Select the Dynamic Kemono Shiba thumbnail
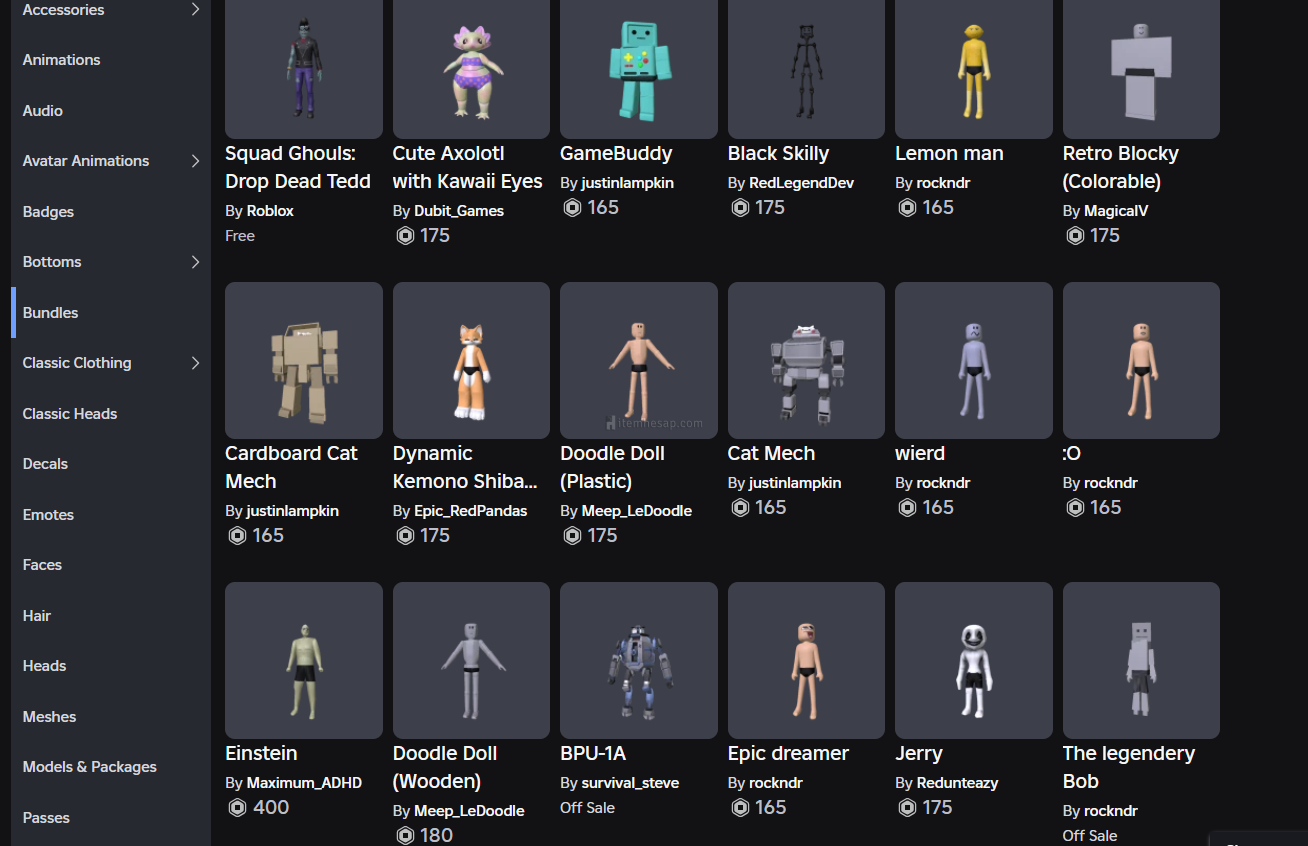The height and width of the screenshot is (846, 1308). [471, 360]
